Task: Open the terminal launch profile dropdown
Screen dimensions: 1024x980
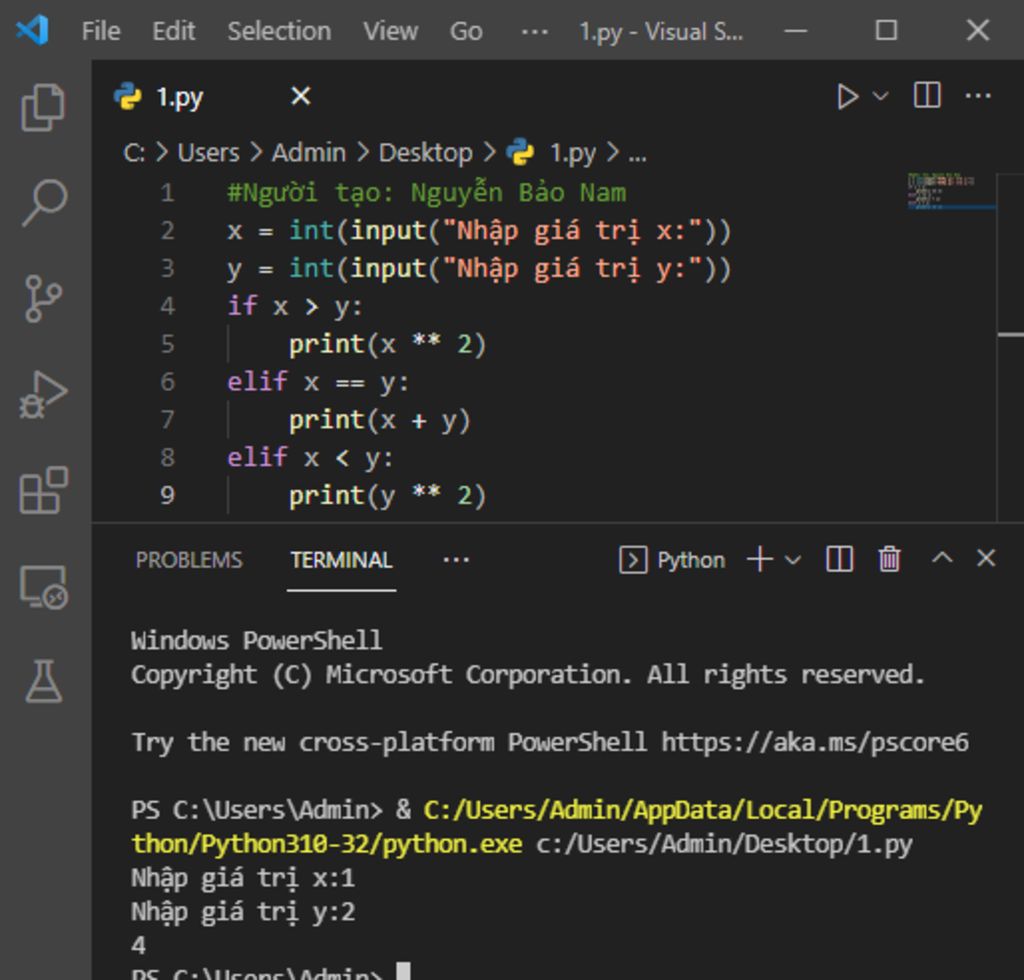Action: pyautogui.click(x=792, y=560)
